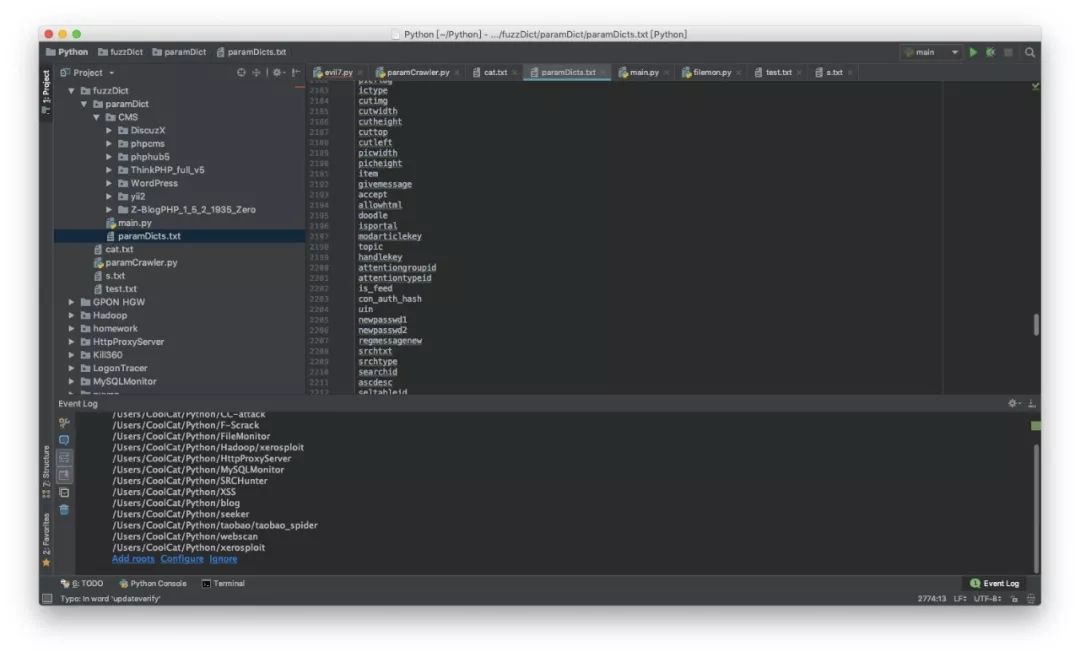Collapse the CMS folder

(x=97, y=117)
